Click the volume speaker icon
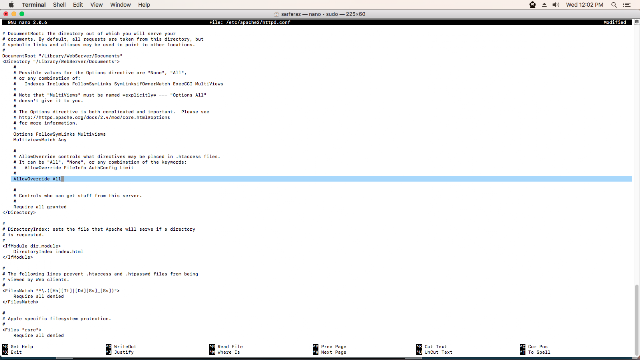 pyautogui.click(x=556, y=5)
